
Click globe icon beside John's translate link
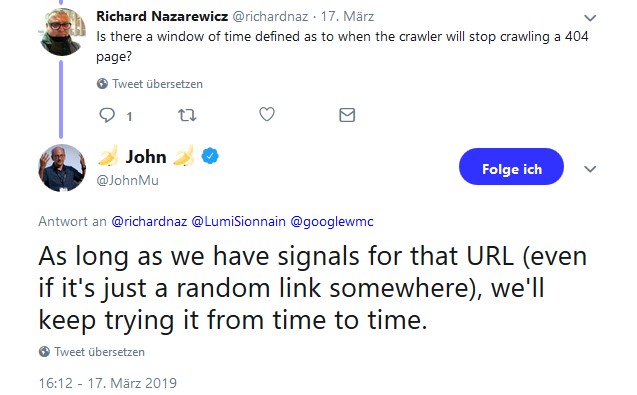(x=44, y=352)
